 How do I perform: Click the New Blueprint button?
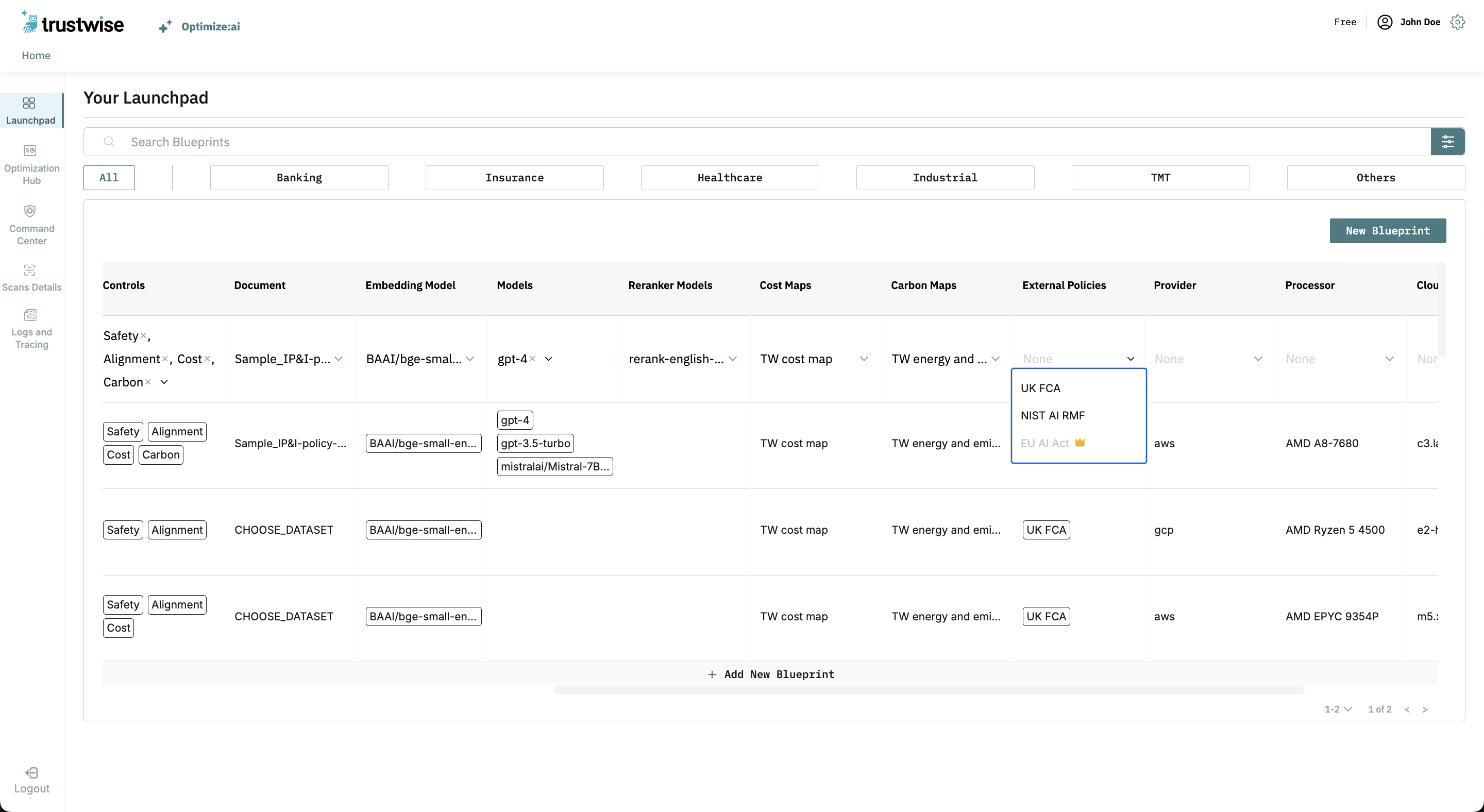tap(1387, 230)
